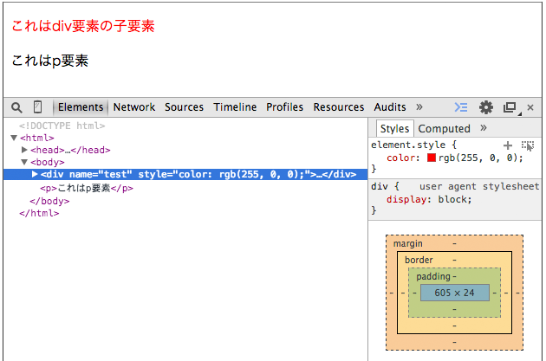Select the <!DOCTYPE html> line
546x361 pixels.
pos(62,126)
